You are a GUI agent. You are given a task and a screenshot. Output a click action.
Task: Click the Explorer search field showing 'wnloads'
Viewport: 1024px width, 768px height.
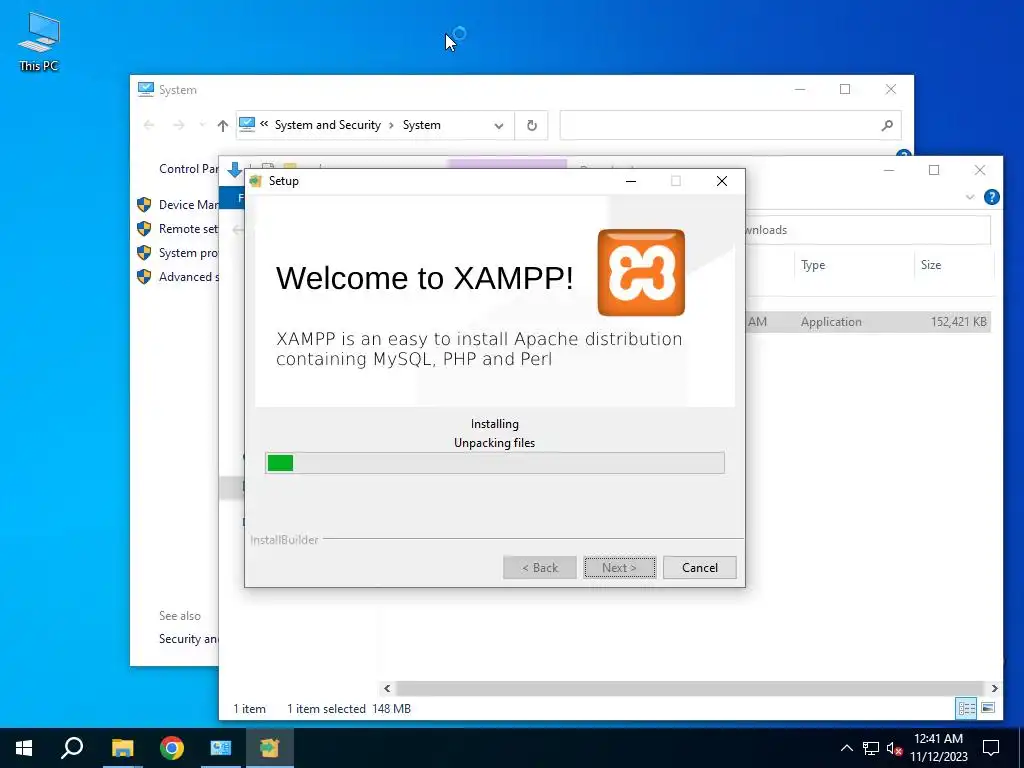tap(867, 230)
